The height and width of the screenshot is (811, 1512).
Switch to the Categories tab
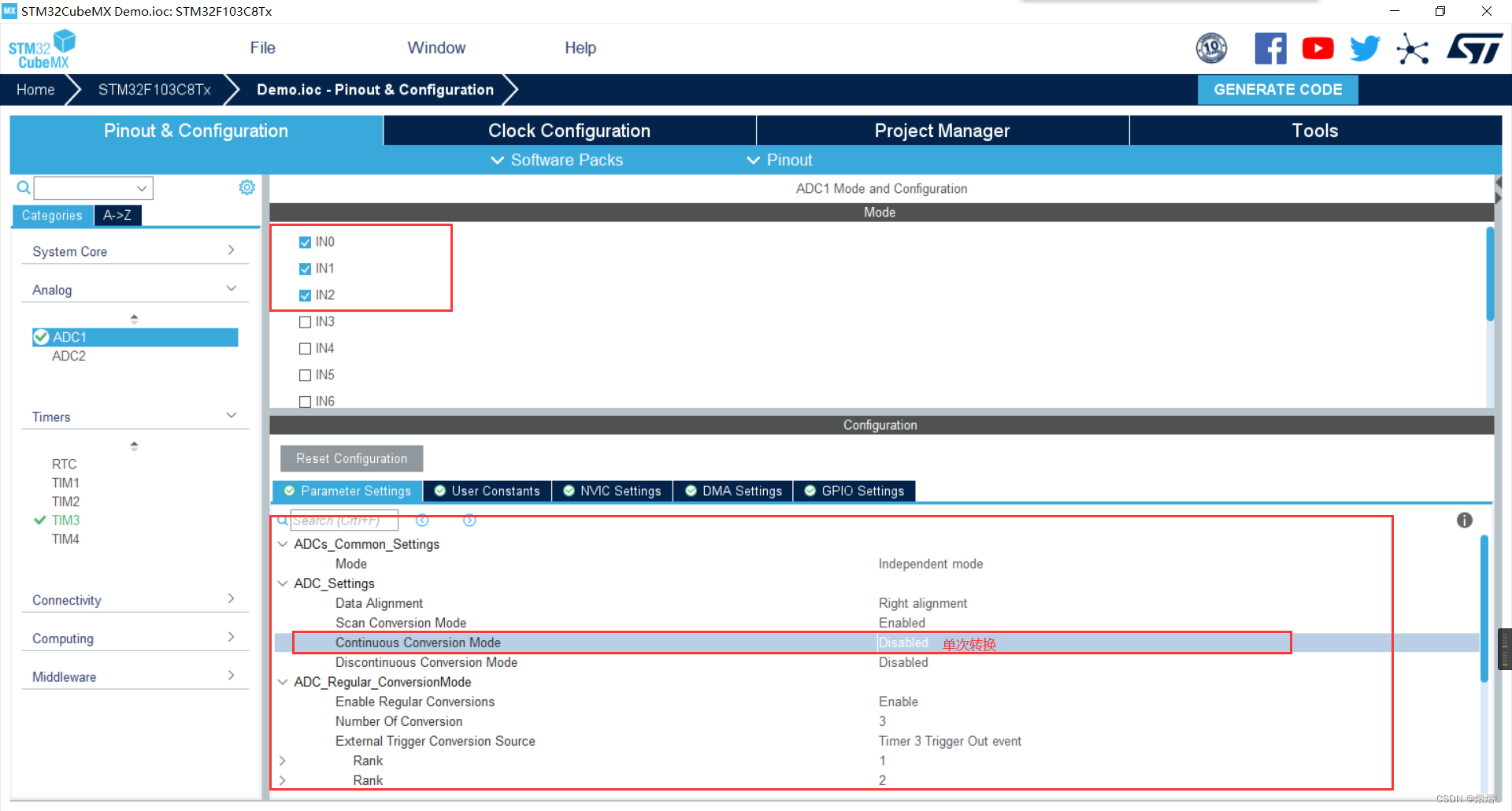pyautogui.click(x=52, y=215)
